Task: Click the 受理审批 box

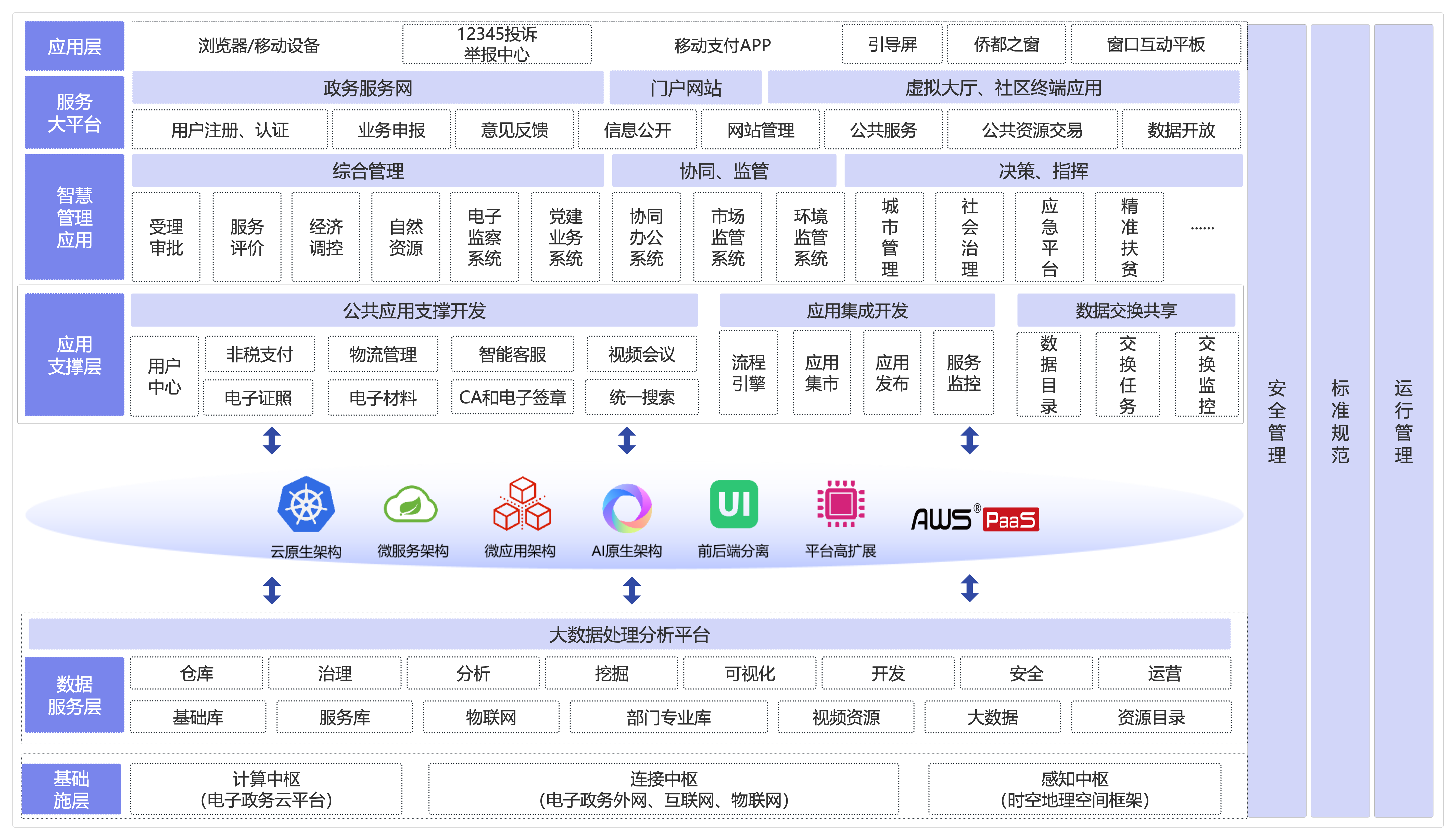Action: pyautogui.click(x=166, y=237)
